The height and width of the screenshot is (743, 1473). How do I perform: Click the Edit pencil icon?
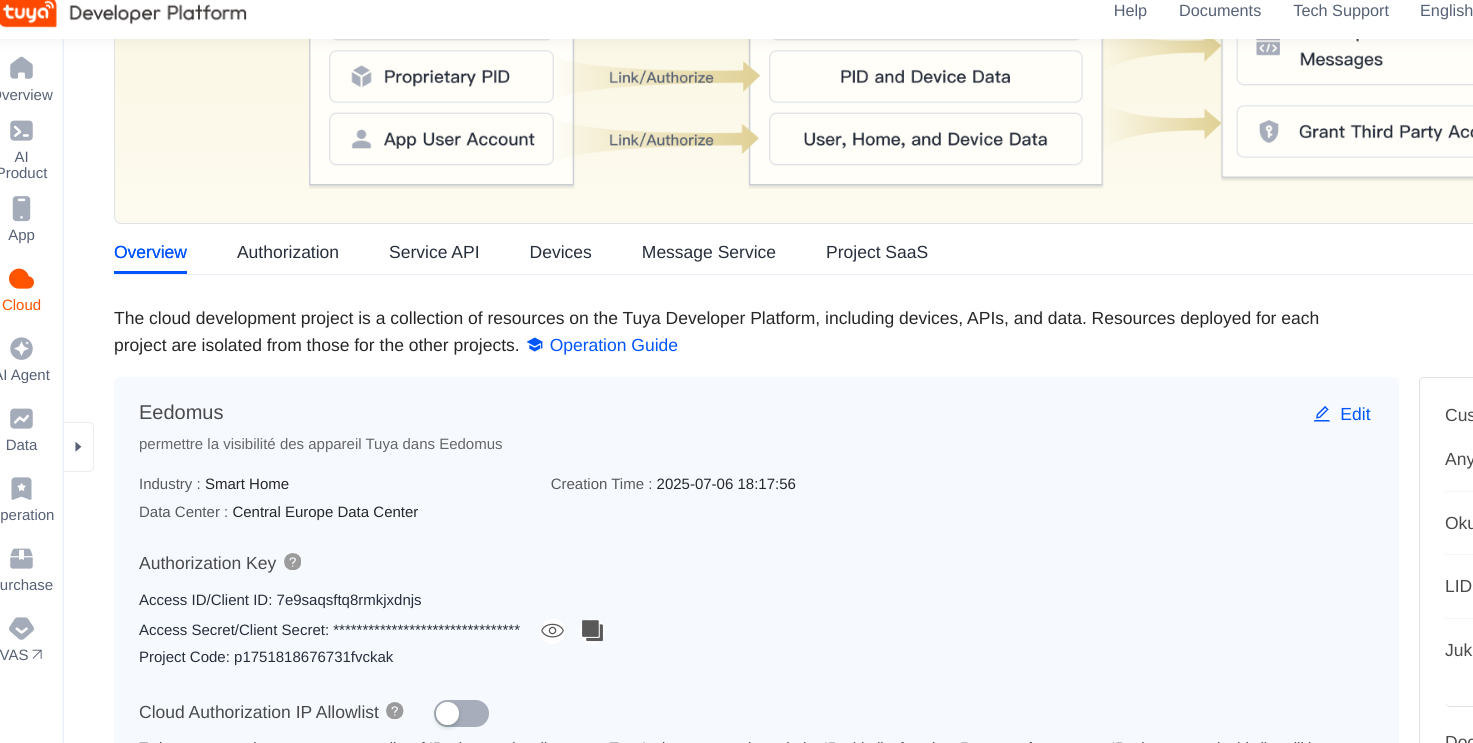(x=1322, y=414)
